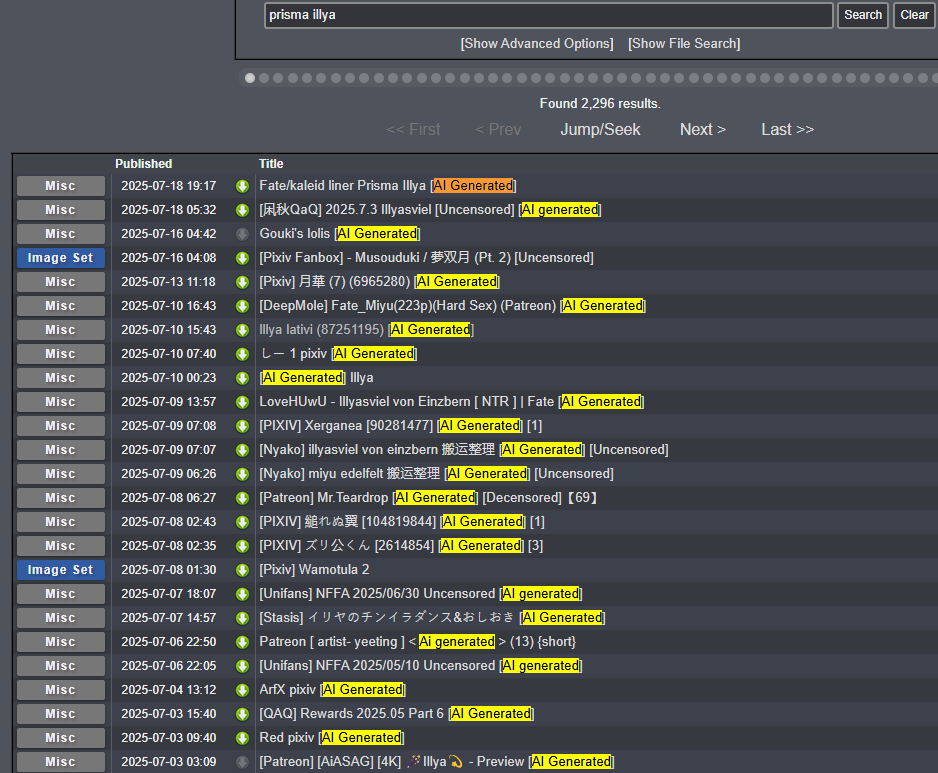
Task: Click the Misc badge dated 2025-07-03 09:40
Action: [60, 738]
